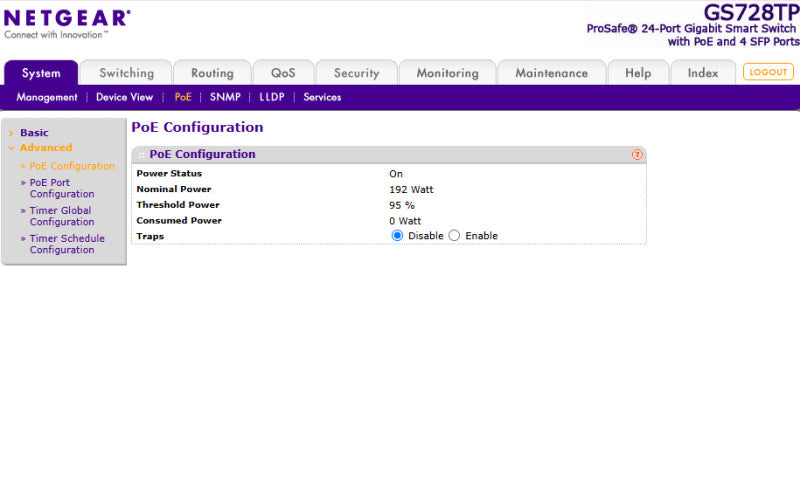
Task: Open the Index tab
Action: point(703,73)
